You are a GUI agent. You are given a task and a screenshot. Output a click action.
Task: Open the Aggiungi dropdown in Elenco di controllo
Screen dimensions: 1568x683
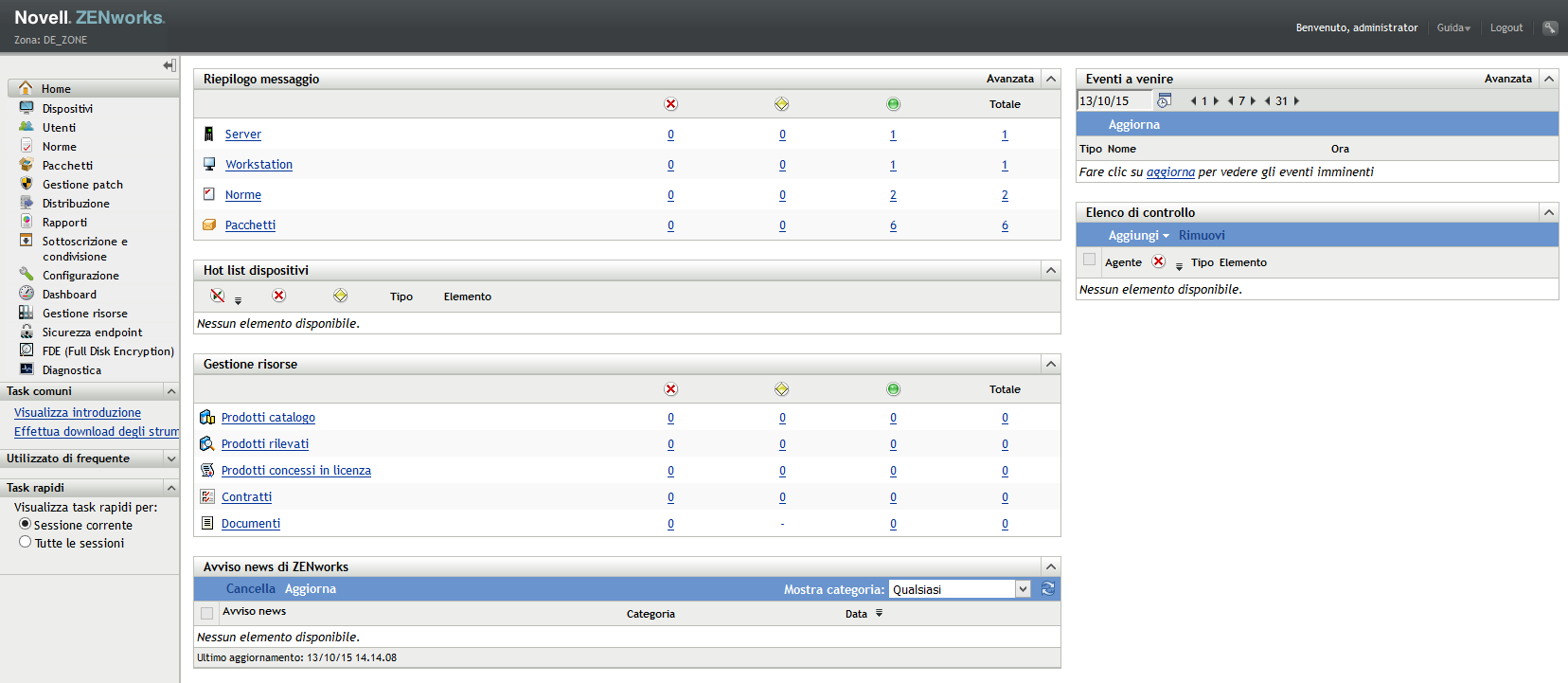point(1139,235)
